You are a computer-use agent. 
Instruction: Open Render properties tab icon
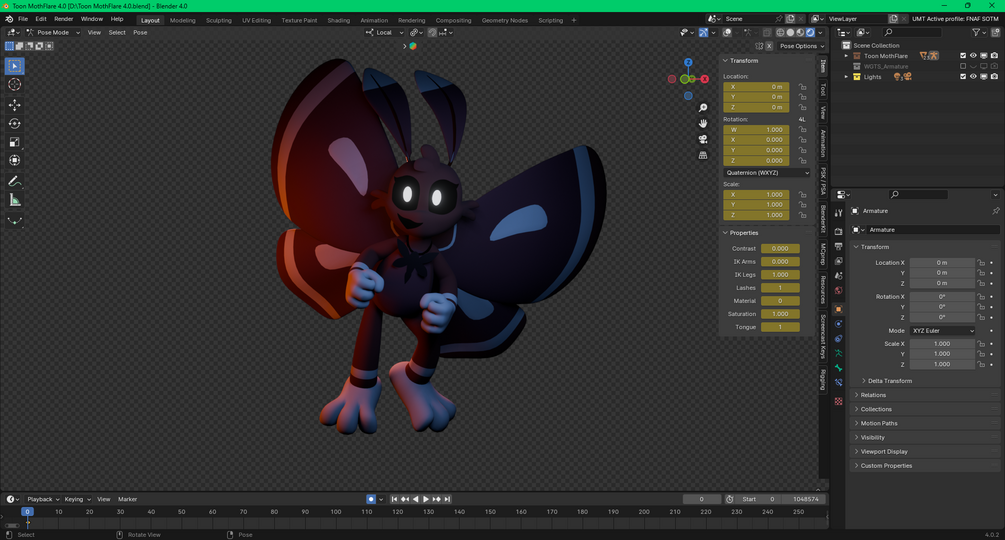(838, 231)
